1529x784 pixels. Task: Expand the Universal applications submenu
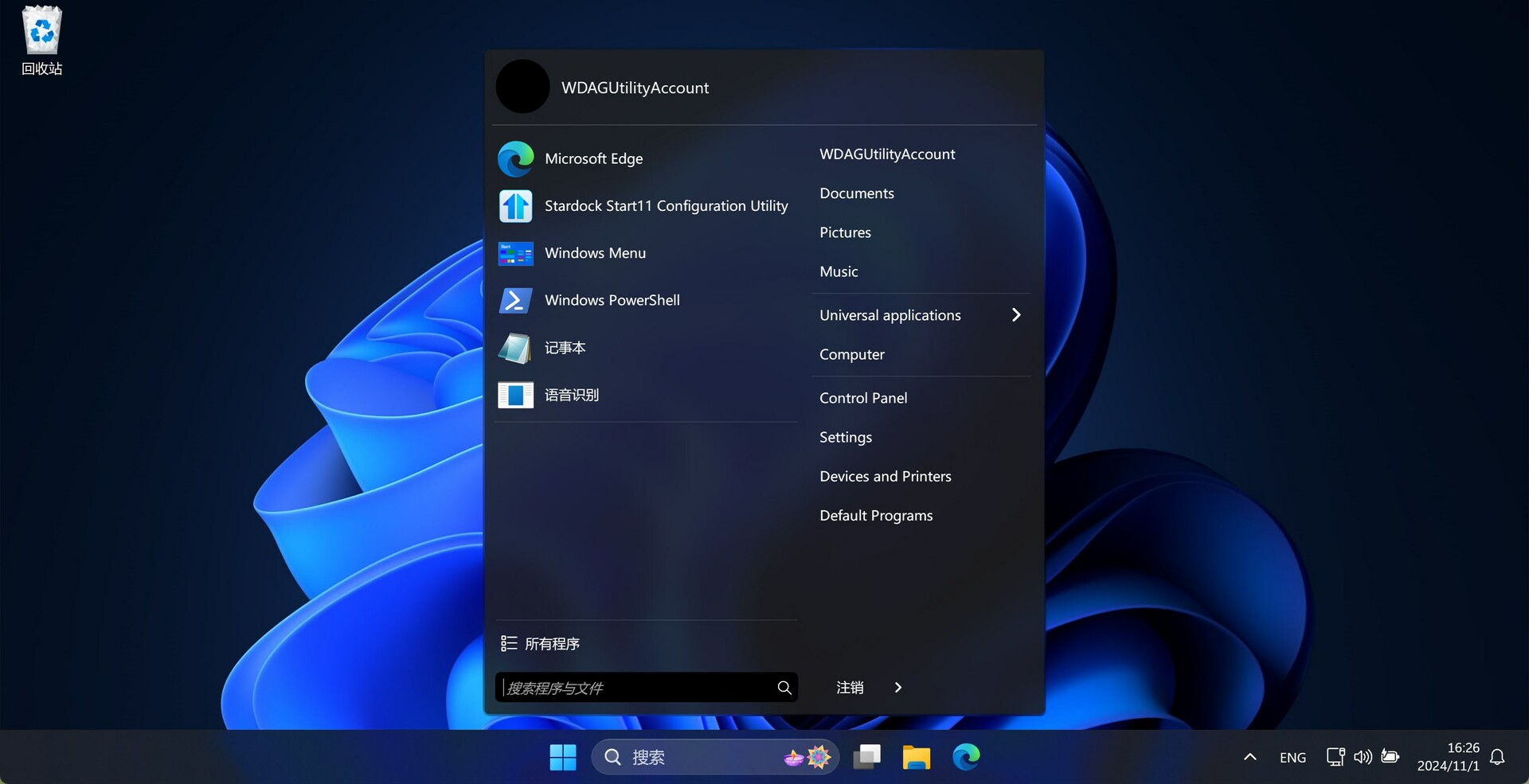pos(1015,315)
